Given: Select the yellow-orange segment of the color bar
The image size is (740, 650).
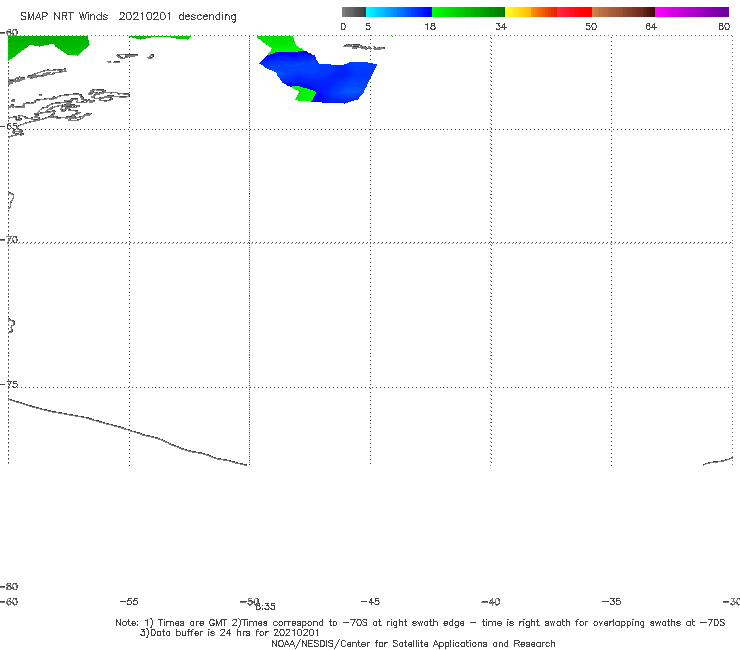Looking at the screenshot, I should click(531, 12).
